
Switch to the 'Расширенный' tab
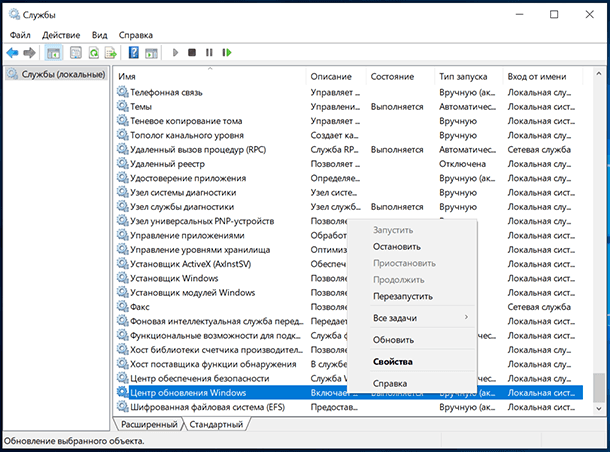[x=149, y=424]
